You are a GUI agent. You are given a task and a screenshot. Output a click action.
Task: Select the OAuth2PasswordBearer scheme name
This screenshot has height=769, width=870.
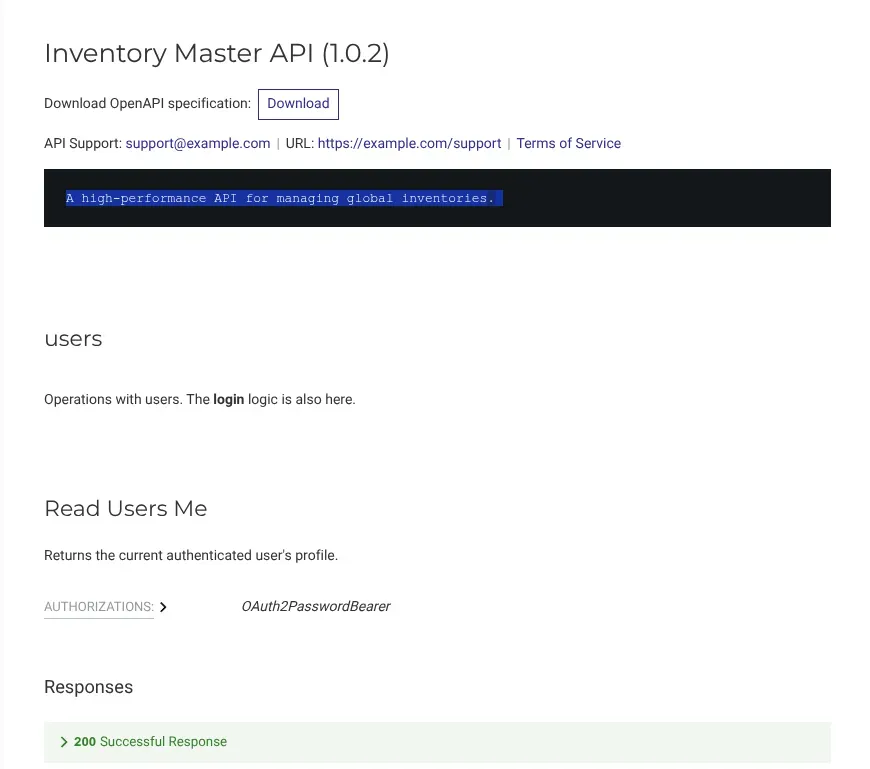coord(315,606)
